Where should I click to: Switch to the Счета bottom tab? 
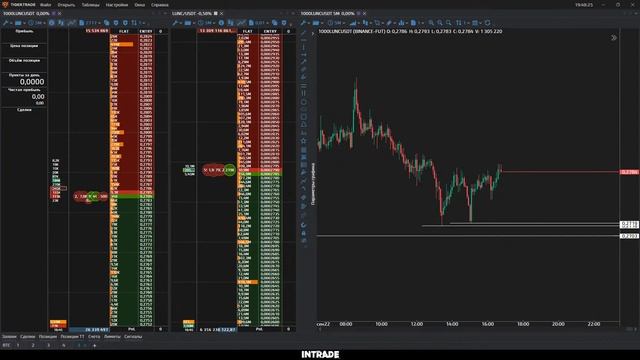94,337
